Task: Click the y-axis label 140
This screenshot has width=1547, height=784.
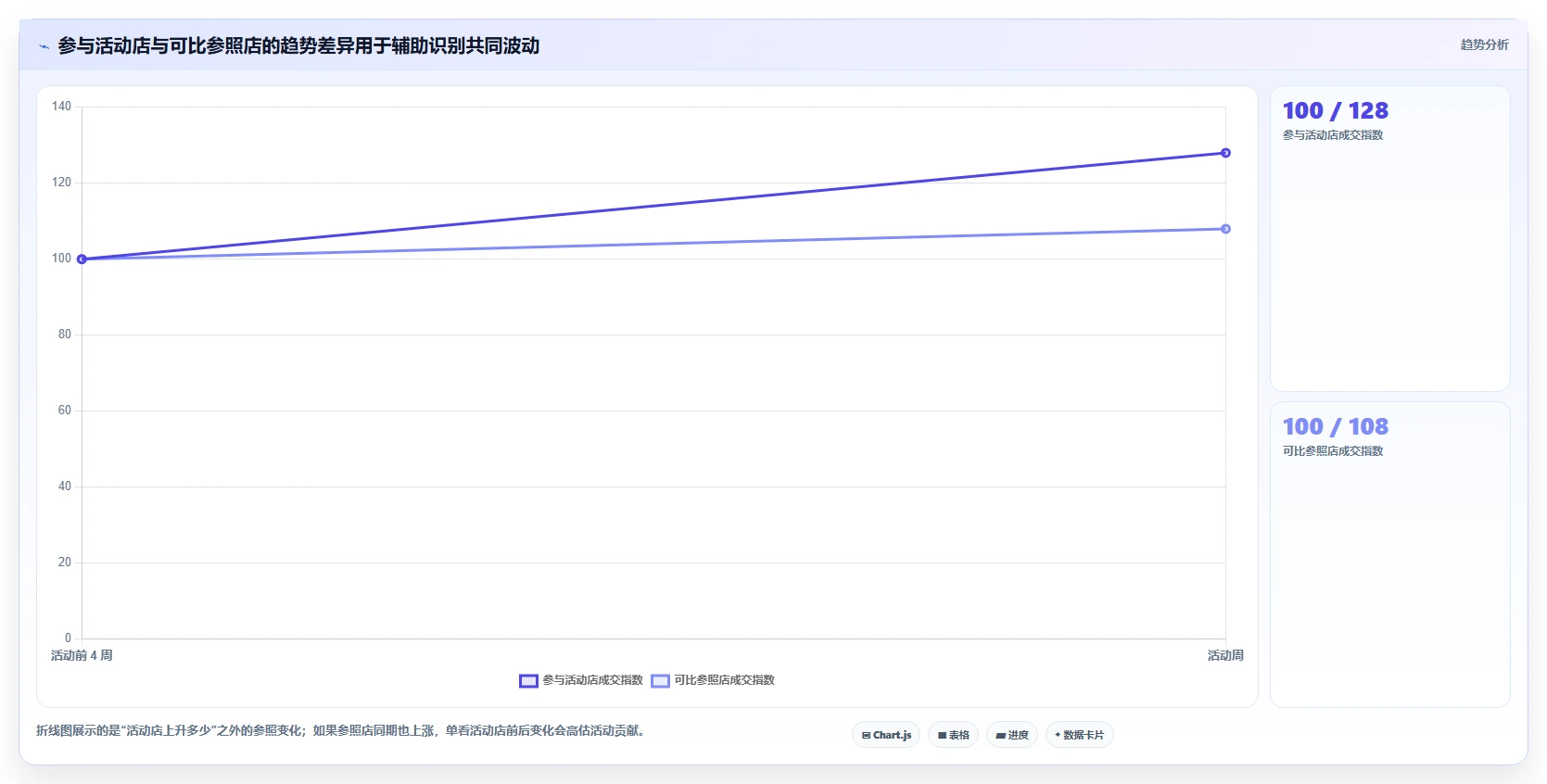Action: [x=61, y=107]
